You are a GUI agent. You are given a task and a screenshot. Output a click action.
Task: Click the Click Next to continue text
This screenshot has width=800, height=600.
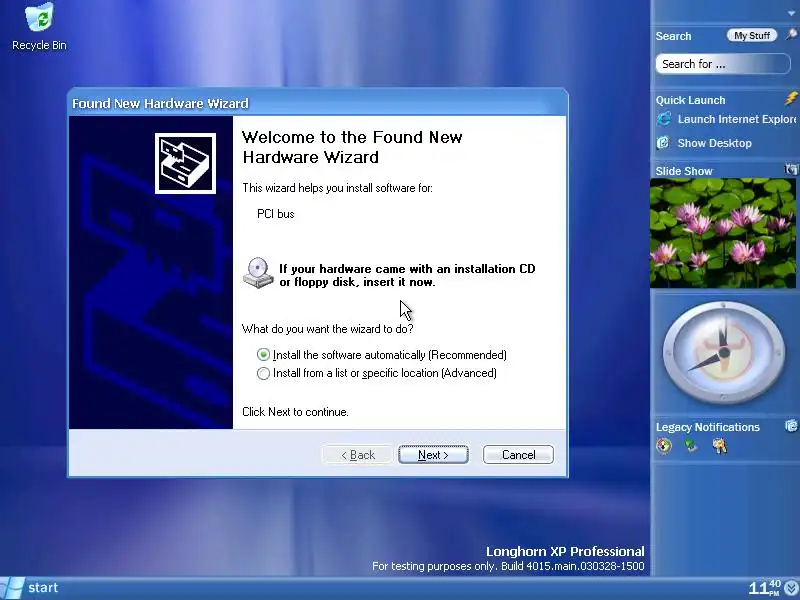coord(295,412)
